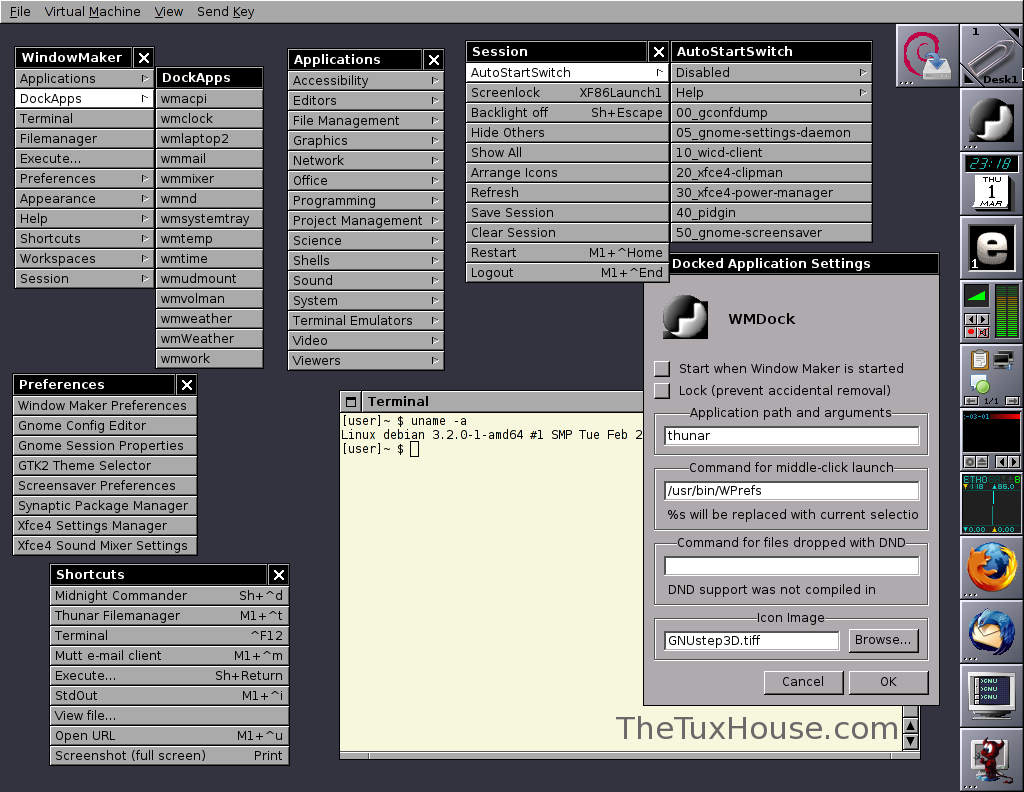The height and width of the screenshot is (792, 1024).
Task: Select wmmixer in DockApps menu
Action: 209,178
